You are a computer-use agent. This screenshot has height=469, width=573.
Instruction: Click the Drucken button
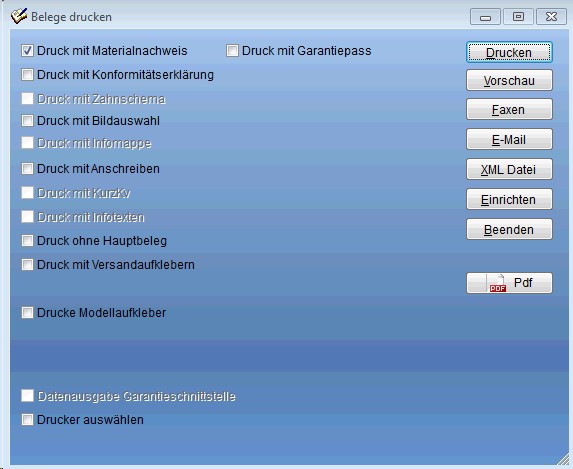pyautogui.click(x=509, y=52)
